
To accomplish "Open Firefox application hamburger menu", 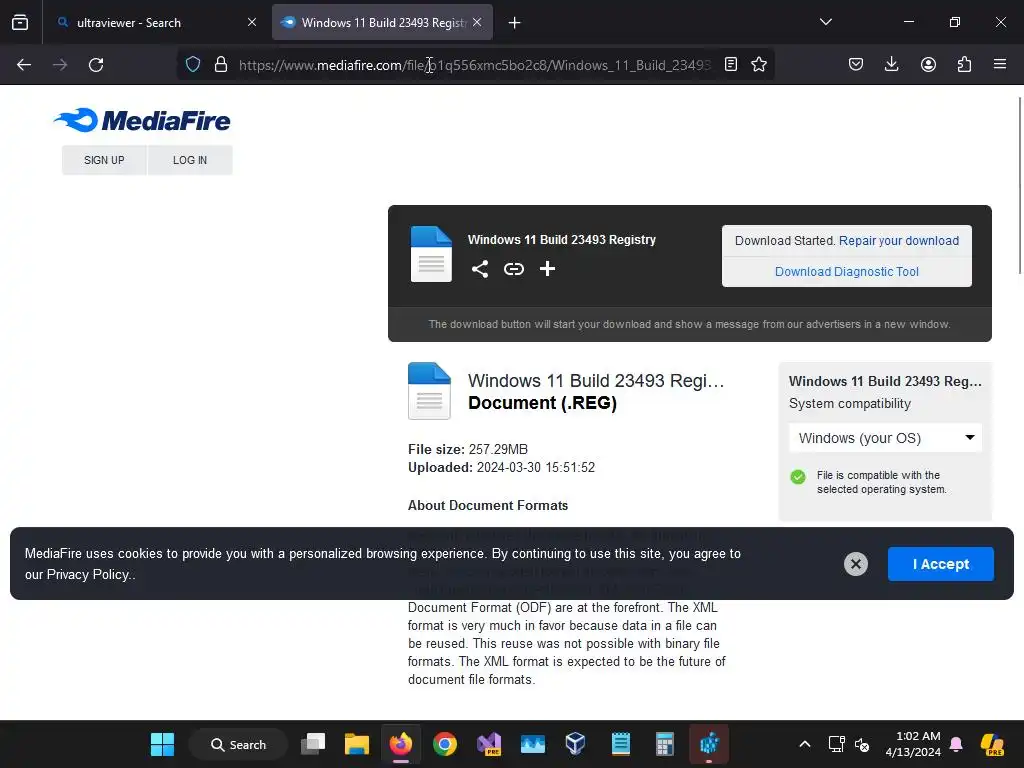I will (x=1000, y=65).
